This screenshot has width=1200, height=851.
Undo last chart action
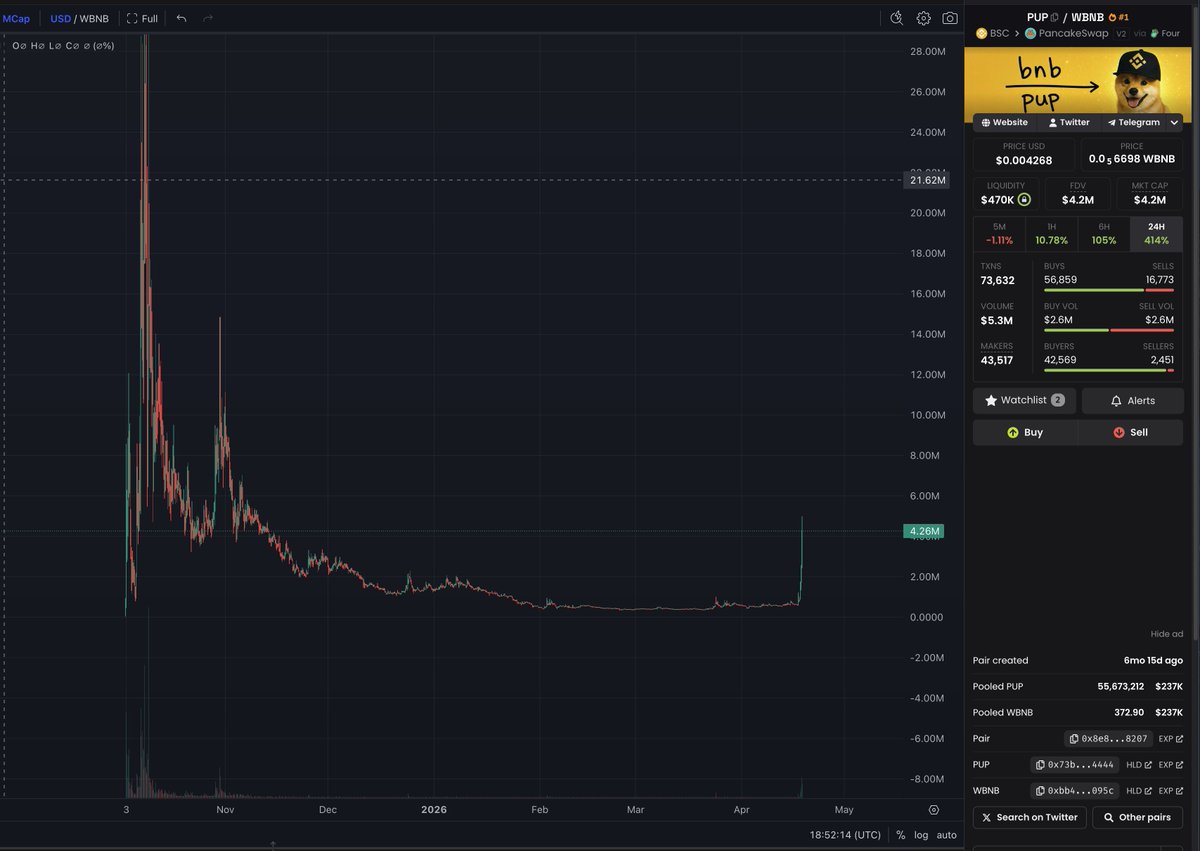(181, 18)
